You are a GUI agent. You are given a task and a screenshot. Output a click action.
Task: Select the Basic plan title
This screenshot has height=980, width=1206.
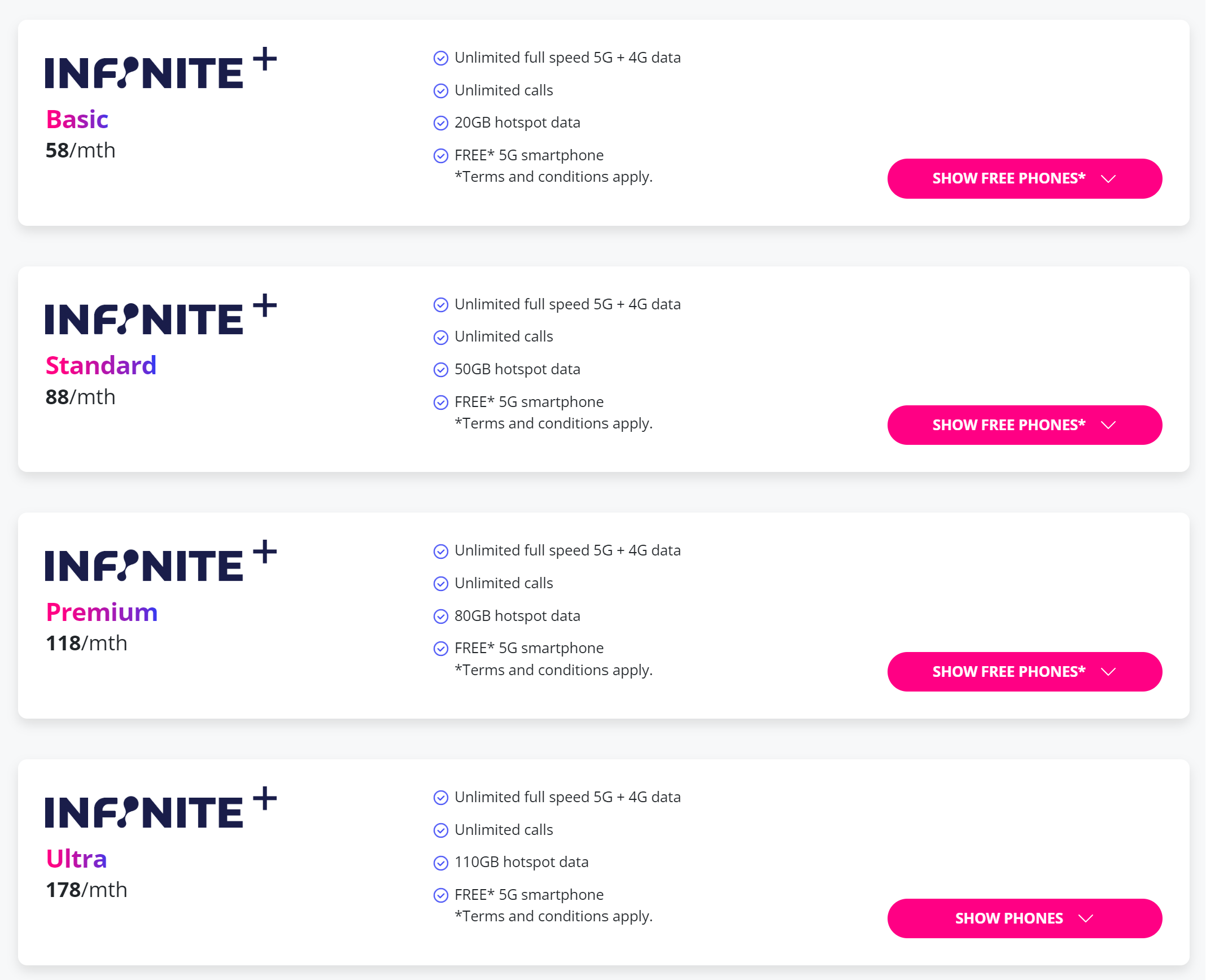click(77, 120)
